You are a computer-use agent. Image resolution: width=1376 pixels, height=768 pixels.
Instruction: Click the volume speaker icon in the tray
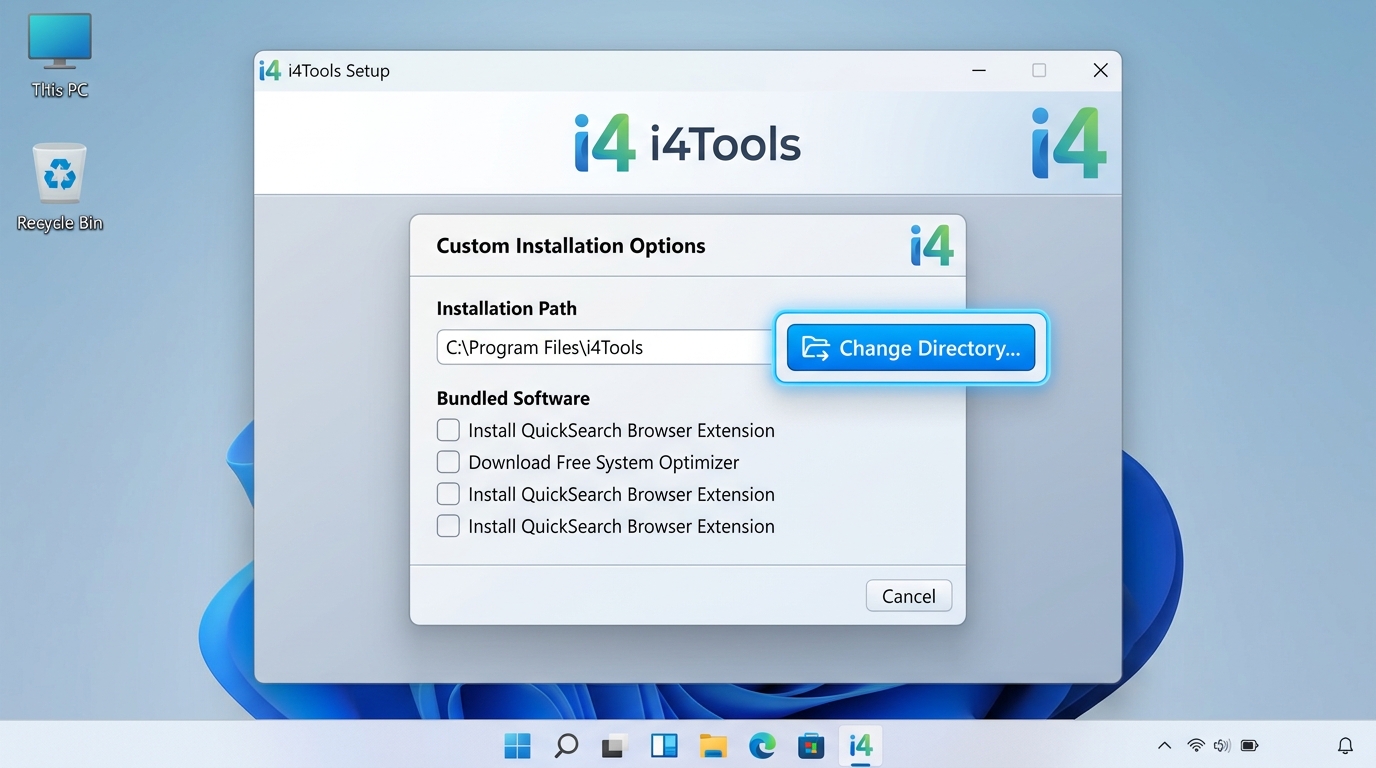(x=1221, y=746)
